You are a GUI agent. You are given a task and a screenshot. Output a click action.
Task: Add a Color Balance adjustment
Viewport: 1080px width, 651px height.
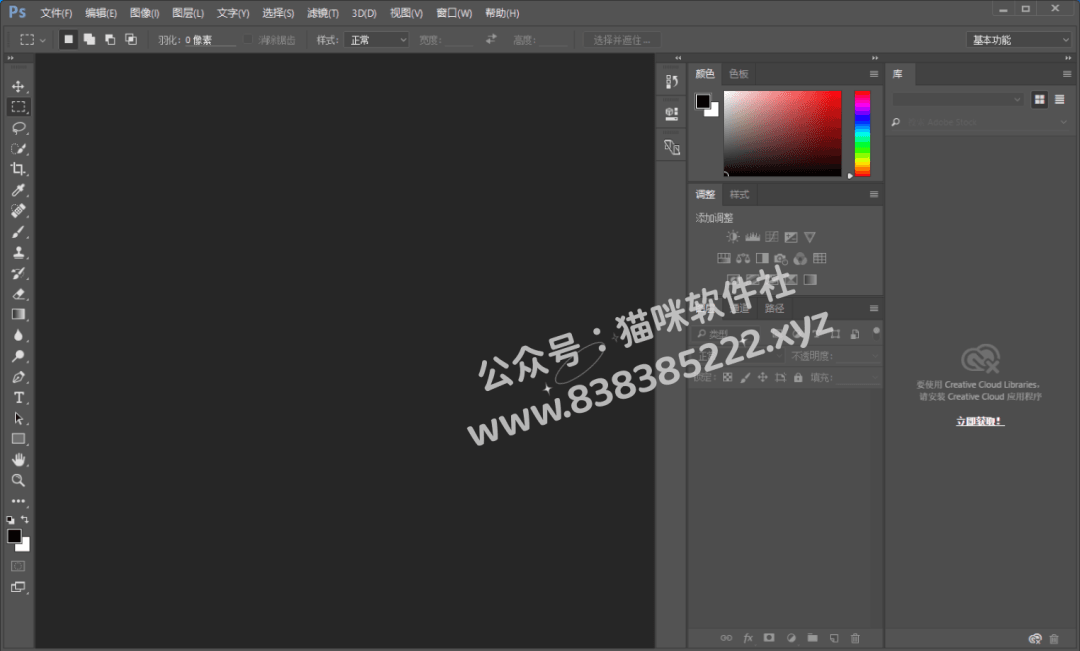(742, 258)
